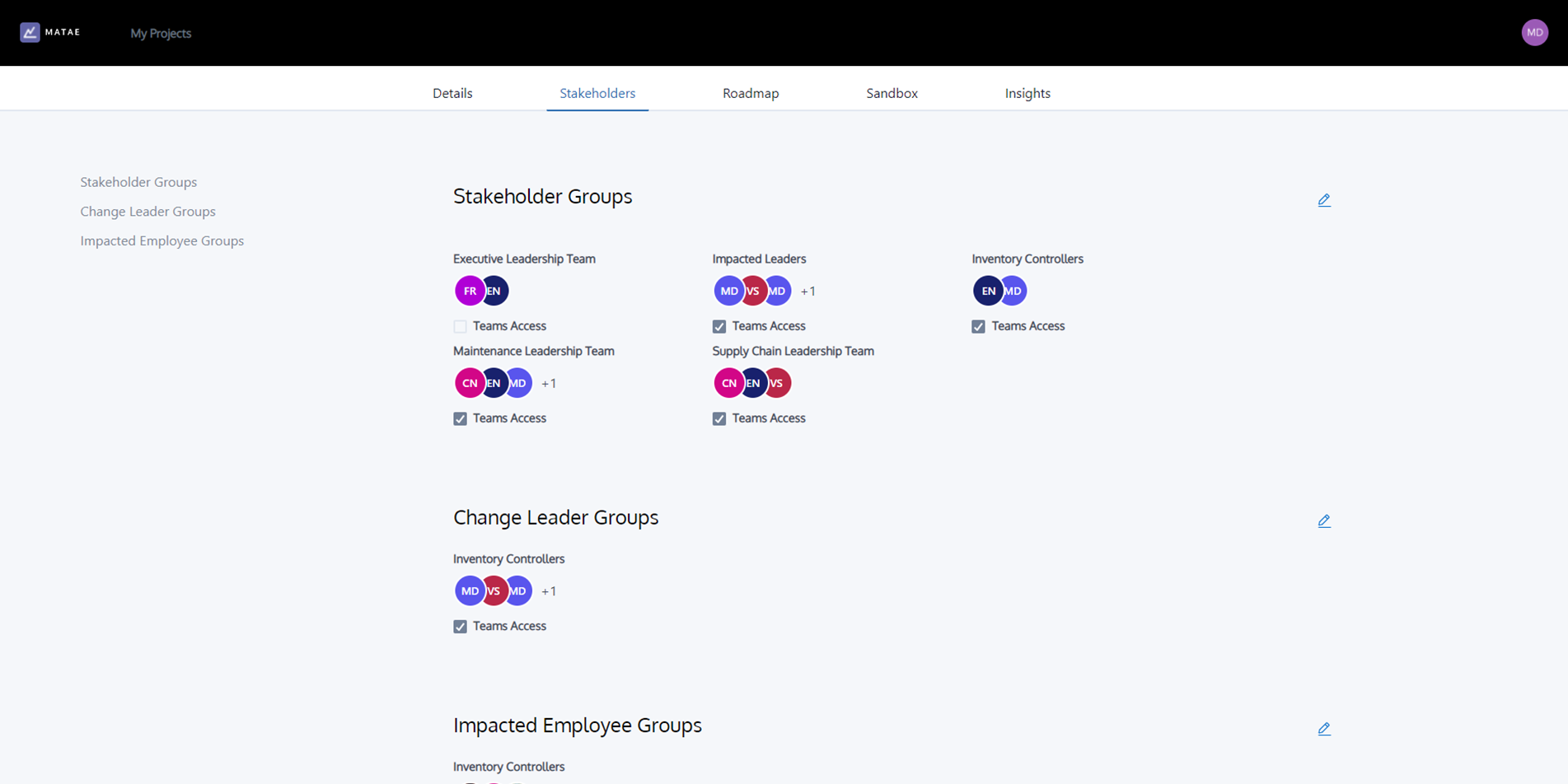Disable Teams Access for Inventory Controllers
Viewport: 1568px width, 784px height.
(978, 326)
